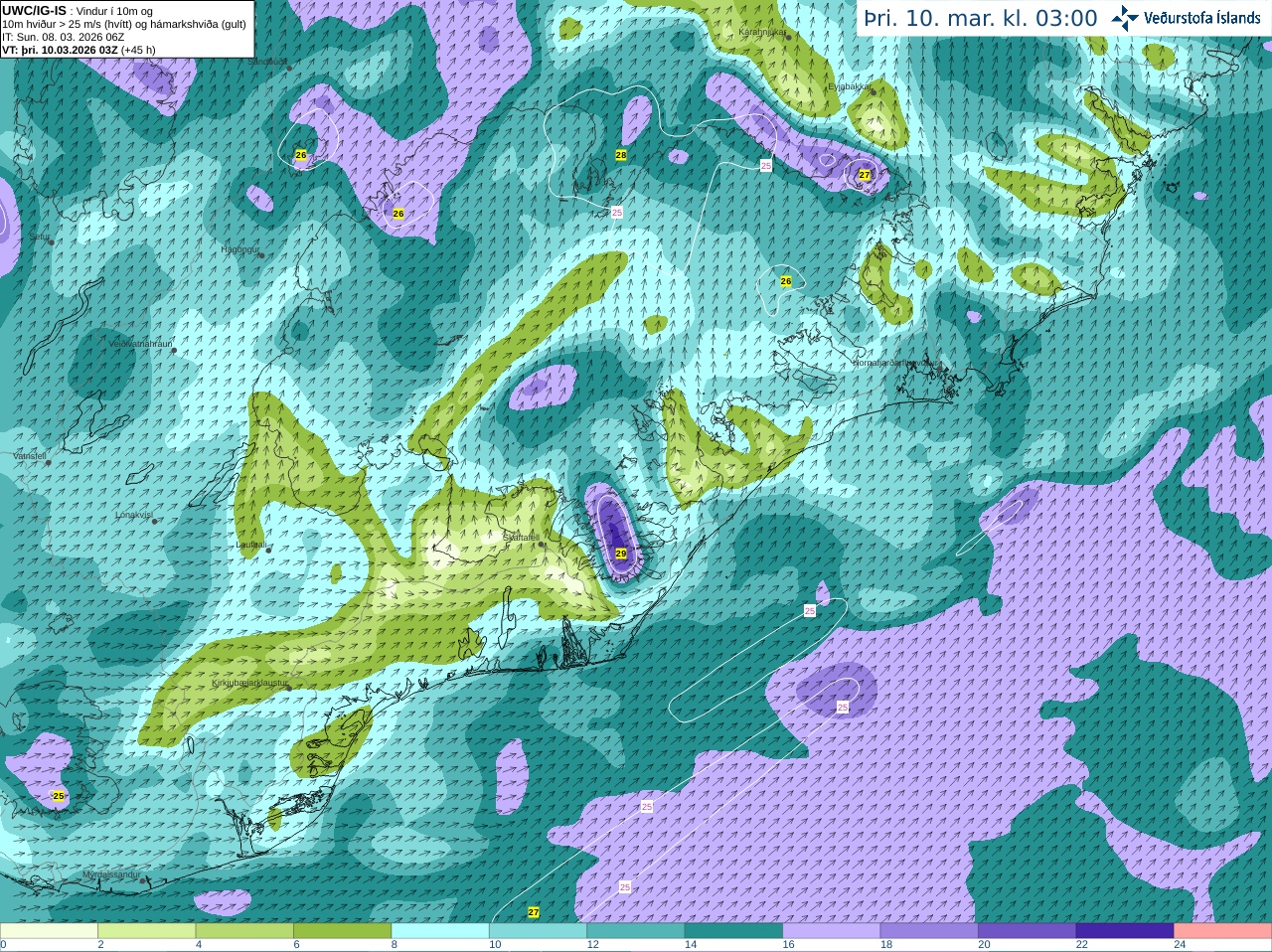Image resolution: width=1272 pixels, height=952 pixels.
Task: Select the pink above-24 m/s legend swatch
Action: [x=1223, y=931]
